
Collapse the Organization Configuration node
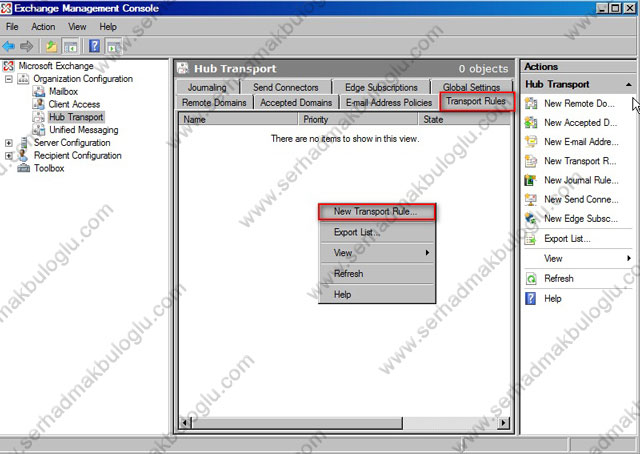(x=9, y=79)
